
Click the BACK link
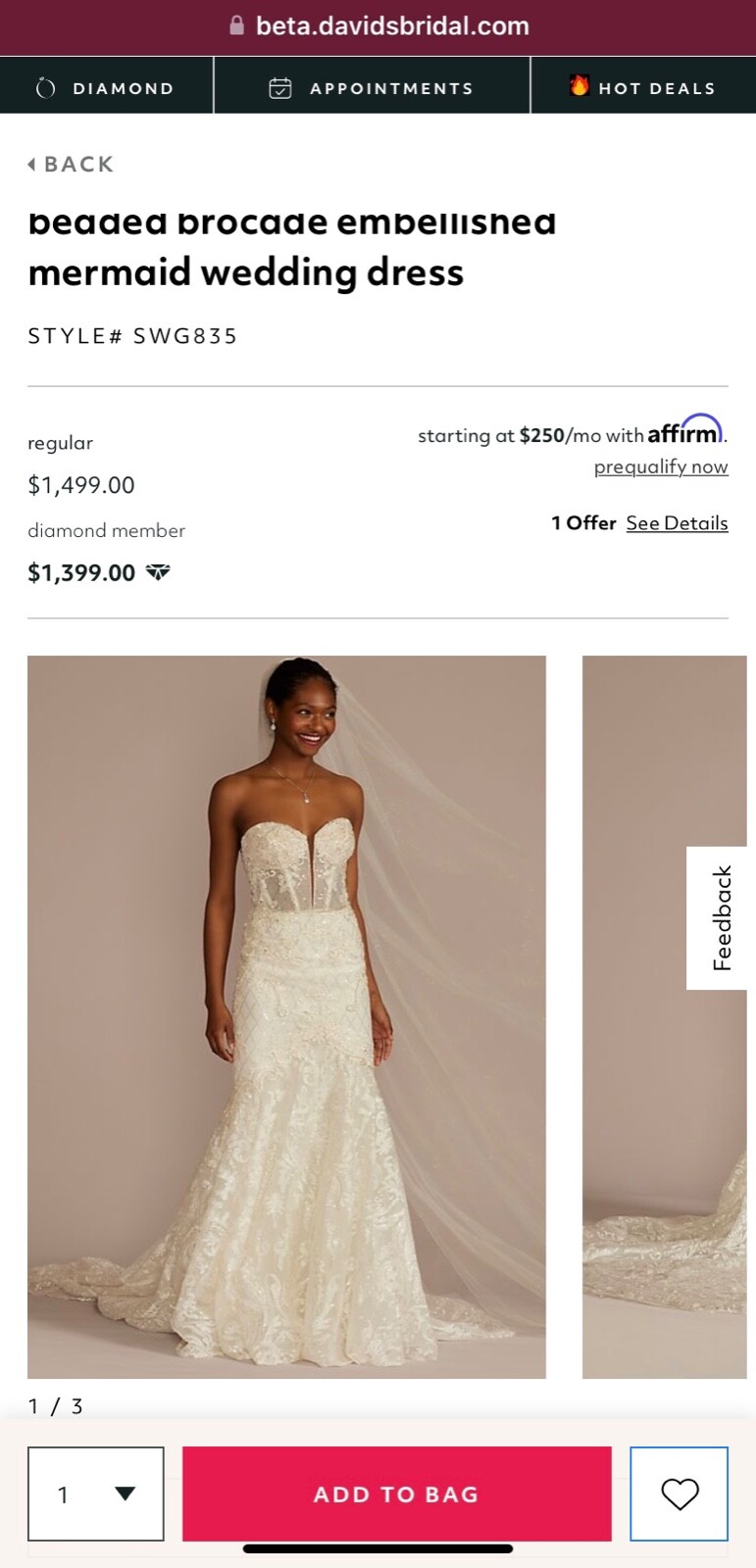(x=71, y=164)
